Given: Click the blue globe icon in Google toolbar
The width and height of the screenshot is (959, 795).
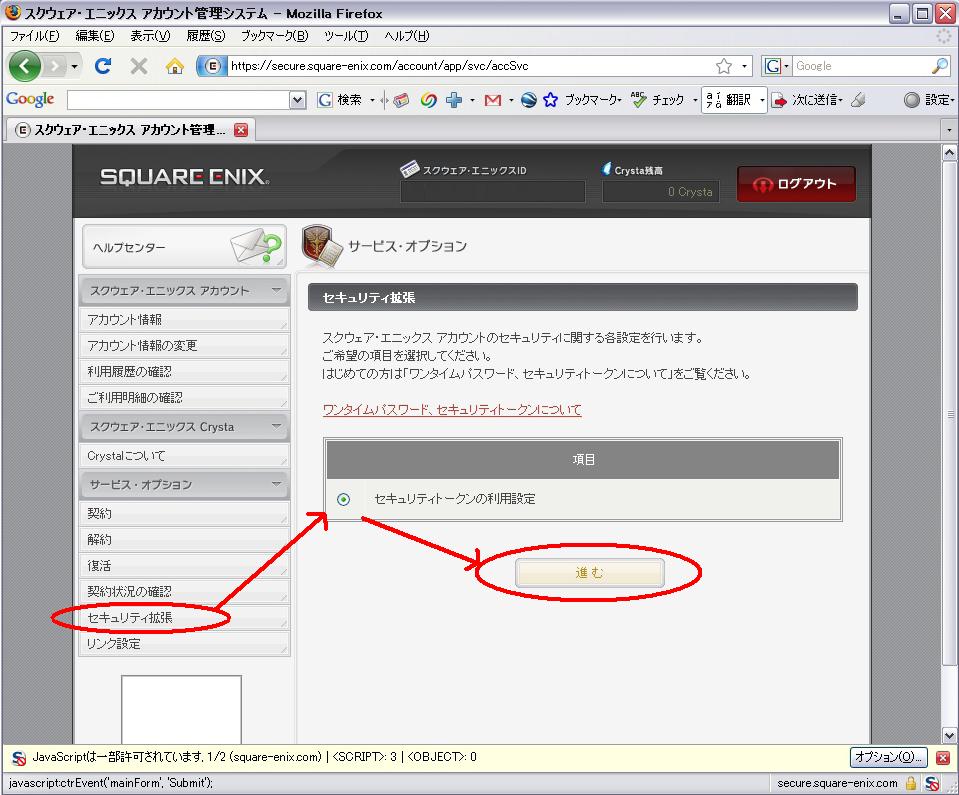Looking at the screenshot, I should (x=528, y=100).
